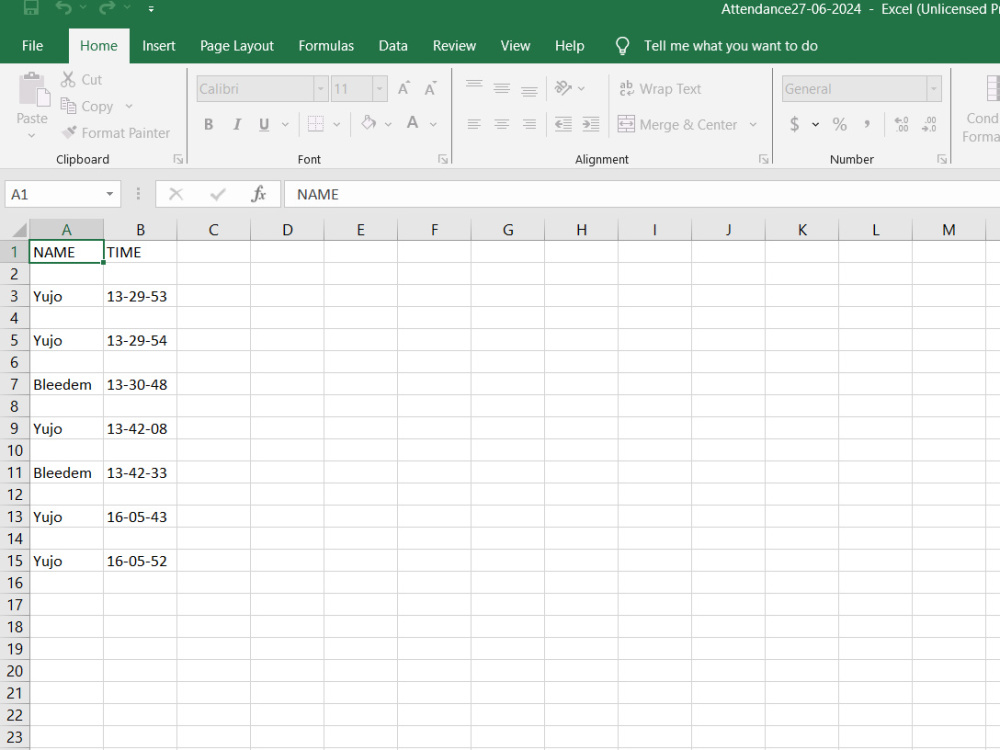Toggle Underline formatting
Screen dimensions: 1000x750
[x=264, y=124]
